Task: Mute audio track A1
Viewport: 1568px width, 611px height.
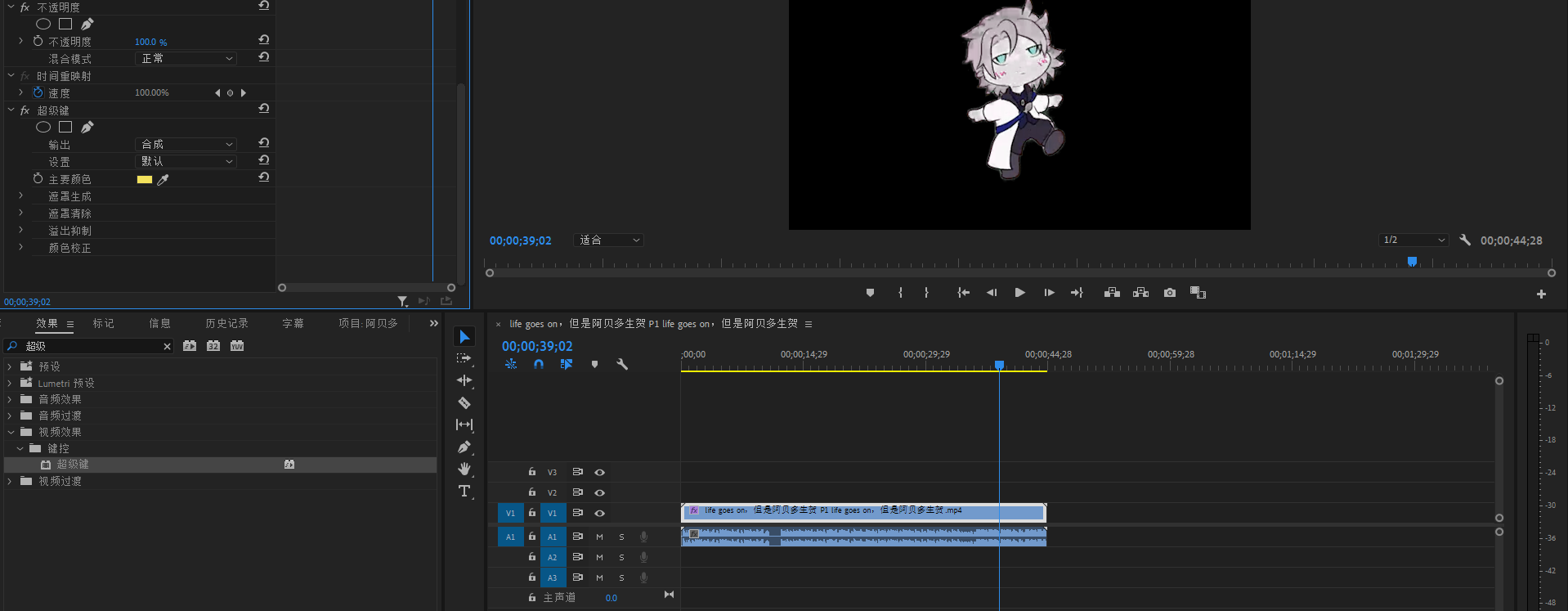Action: tap(599, 537)
